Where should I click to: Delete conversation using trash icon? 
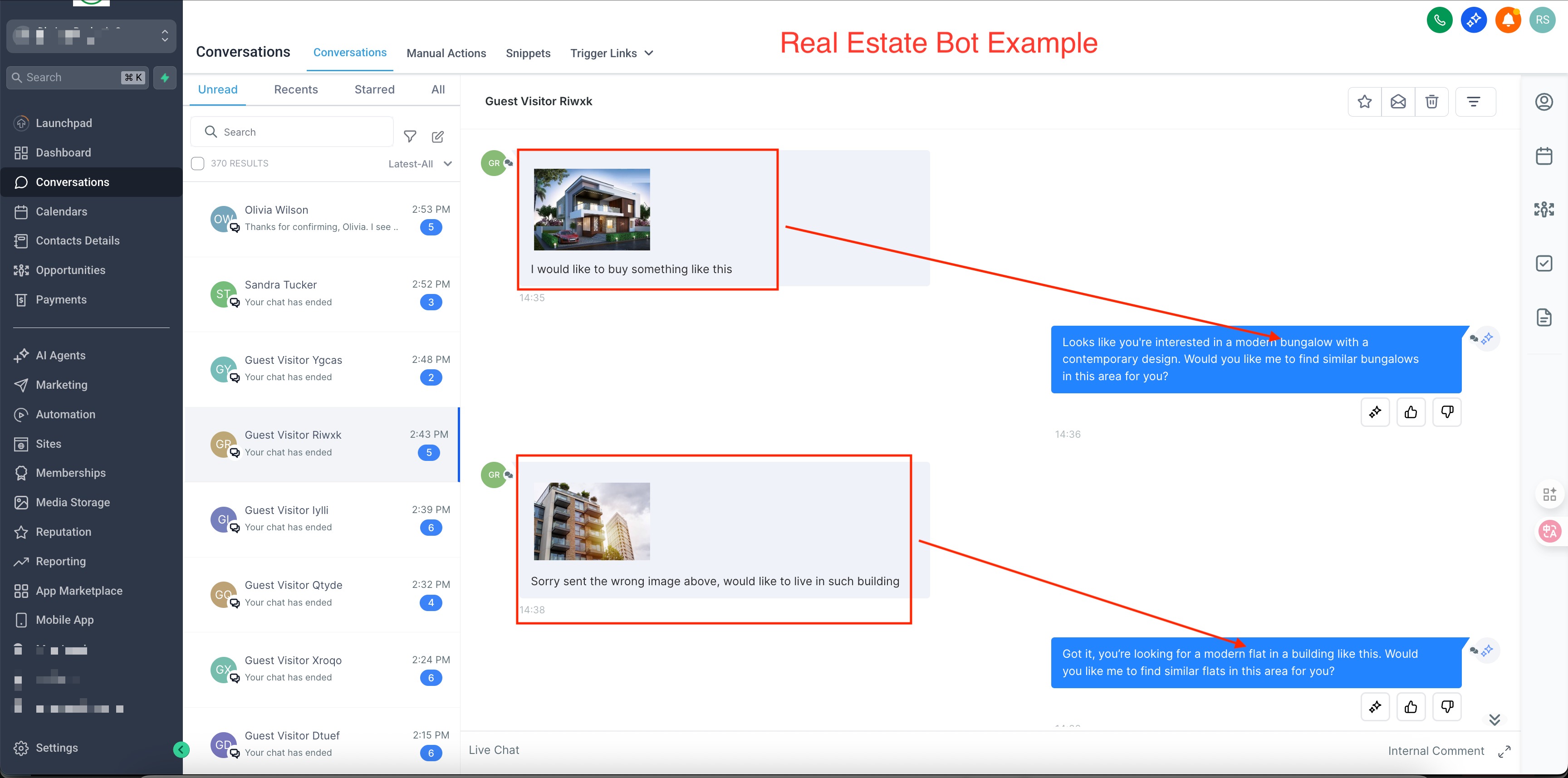tap(1431, 102)
